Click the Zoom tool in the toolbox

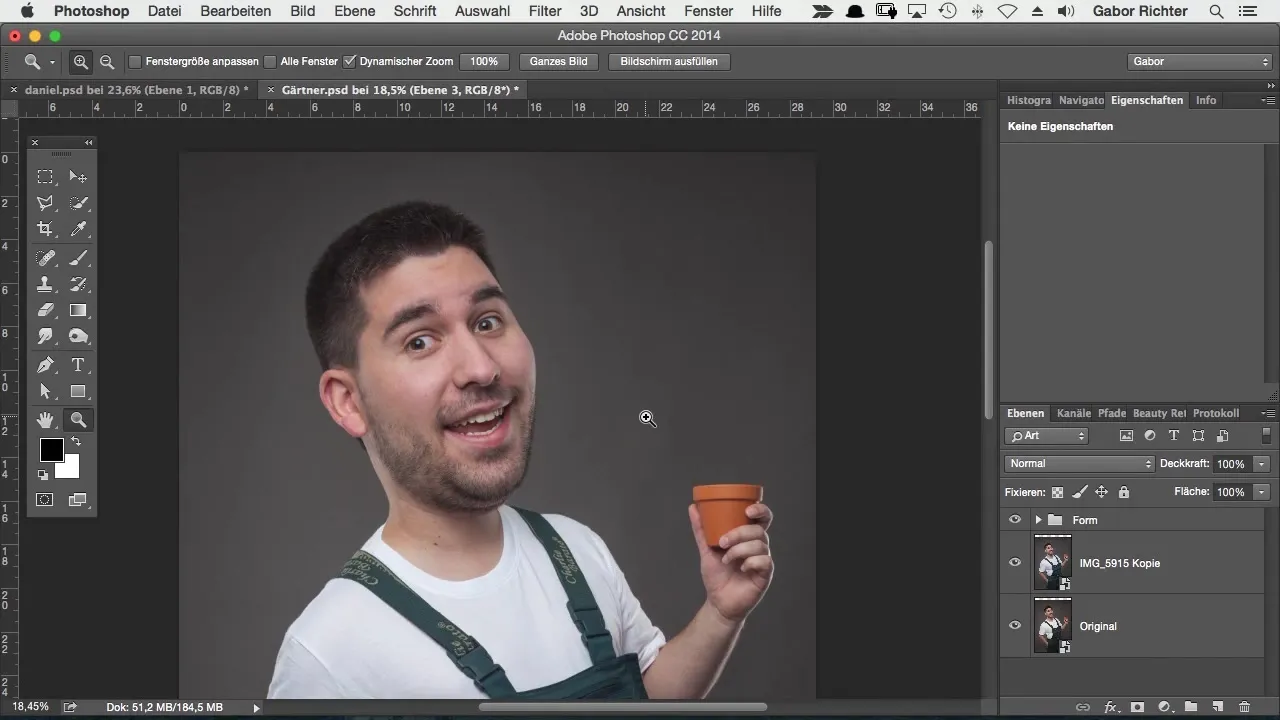click(78, 420)
